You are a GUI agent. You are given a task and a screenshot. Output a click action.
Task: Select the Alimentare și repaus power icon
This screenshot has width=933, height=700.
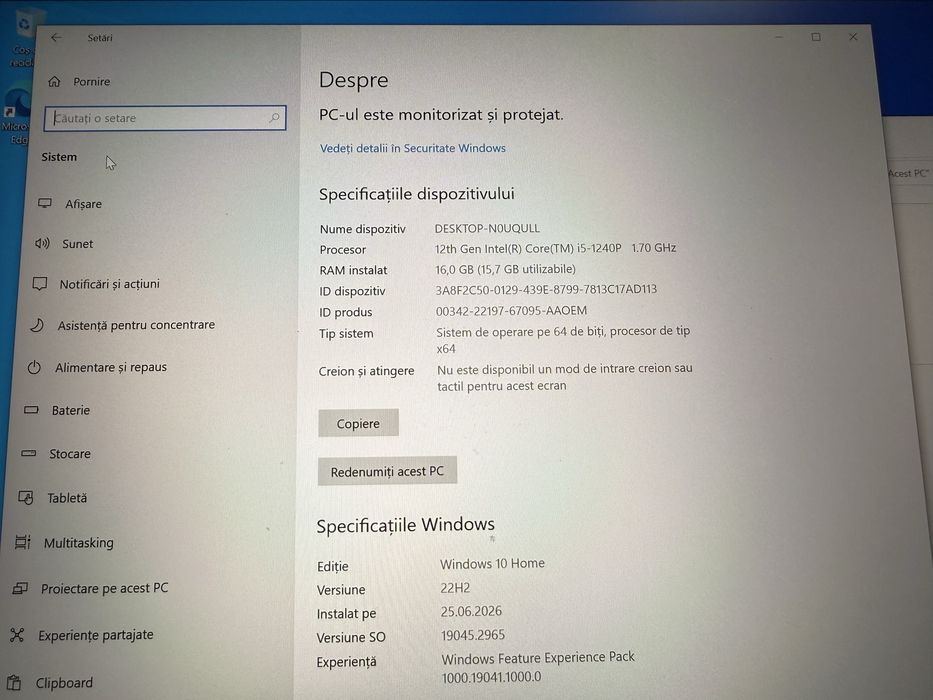coord(34,367)
